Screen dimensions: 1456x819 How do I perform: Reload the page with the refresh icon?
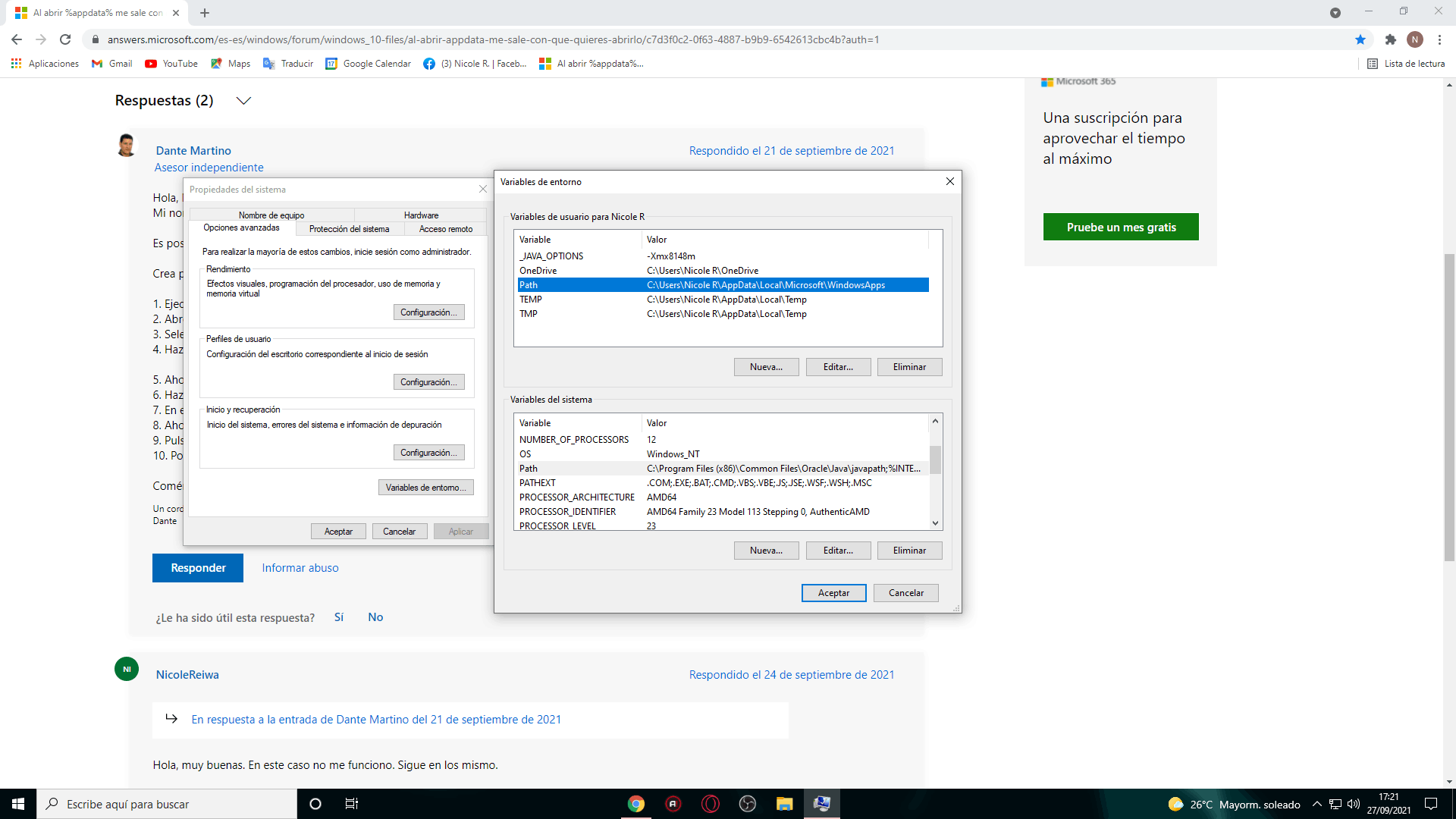pos(65,39)
